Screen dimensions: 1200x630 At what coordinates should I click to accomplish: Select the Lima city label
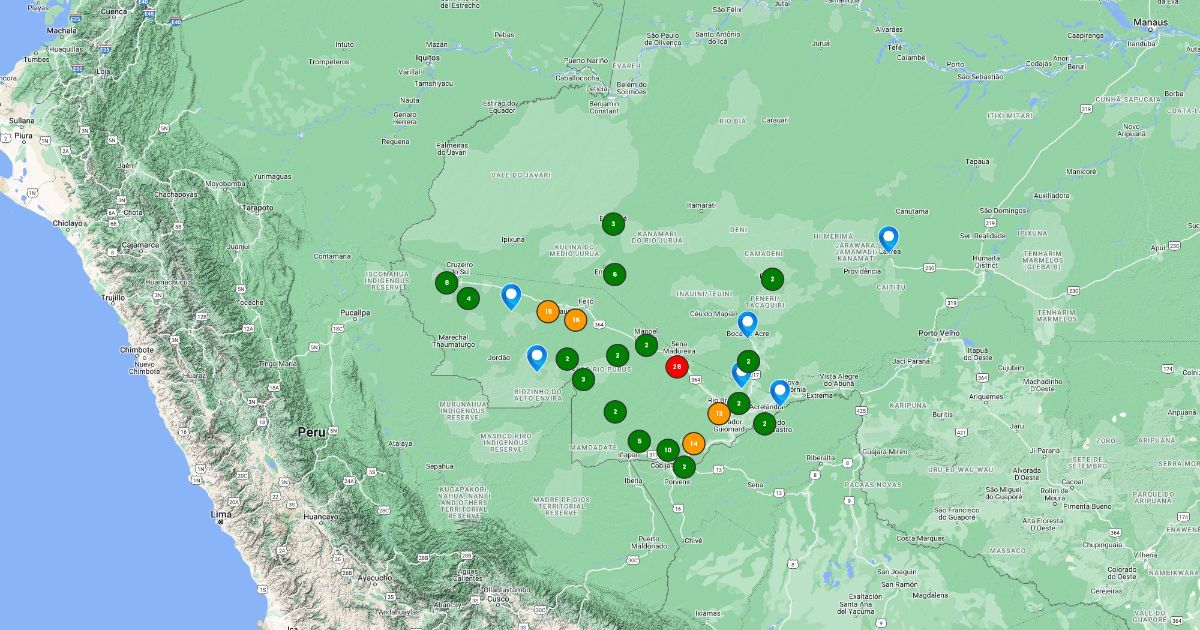tap(222, 513)
